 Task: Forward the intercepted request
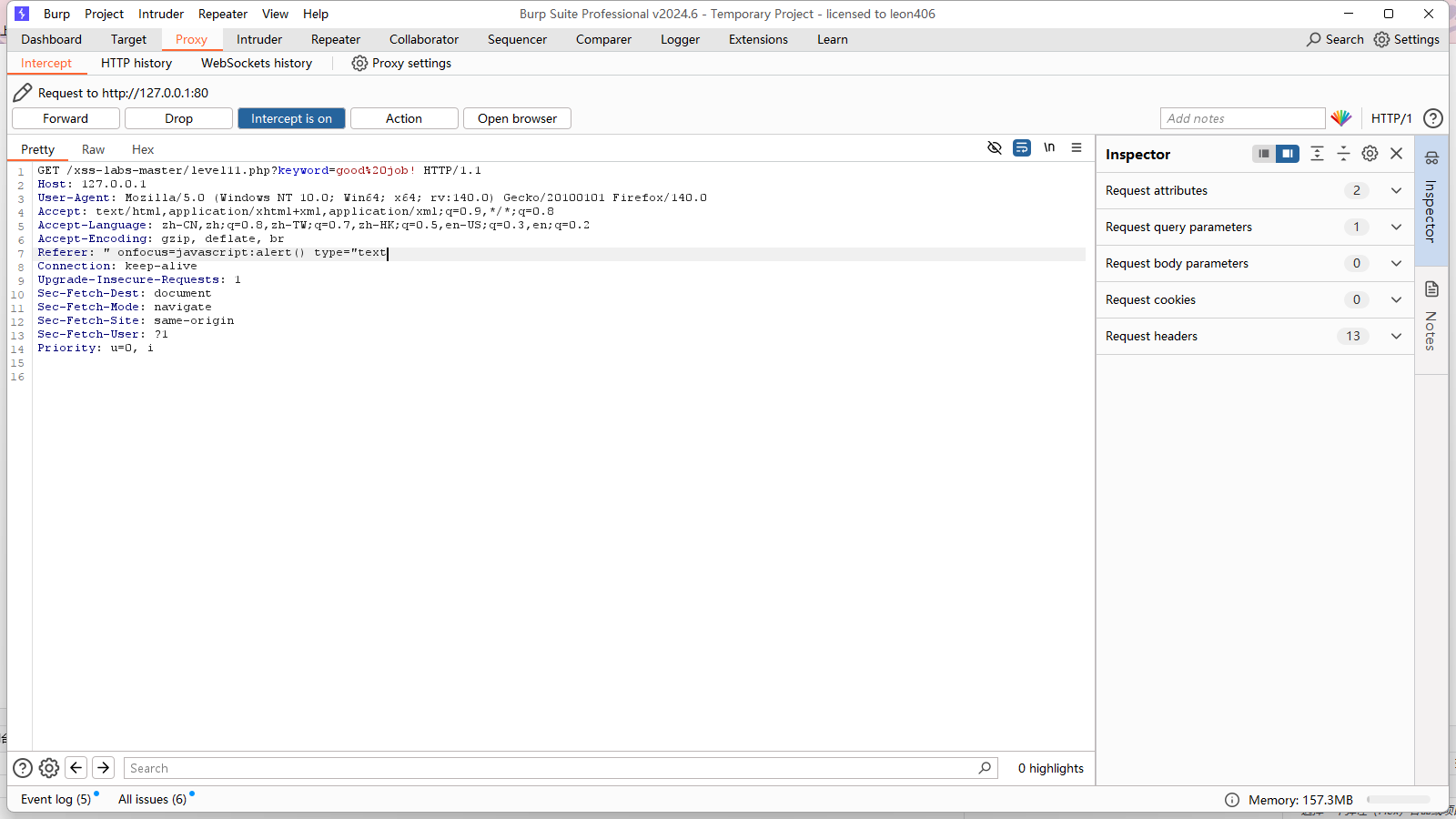tap(66, 118)
